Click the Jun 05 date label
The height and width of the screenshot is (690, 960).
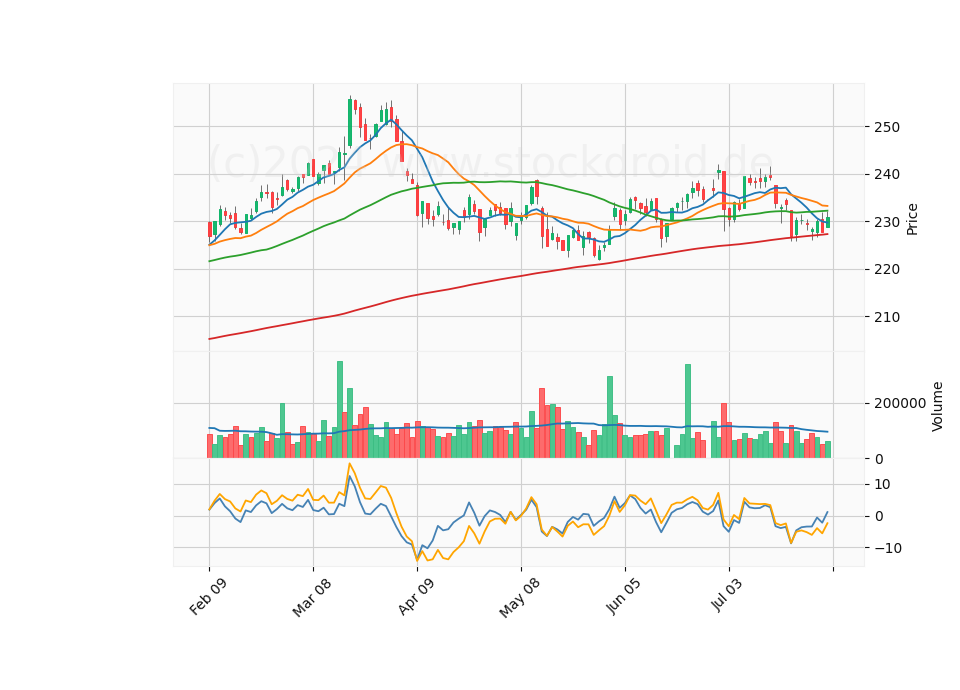coord(624,596)
